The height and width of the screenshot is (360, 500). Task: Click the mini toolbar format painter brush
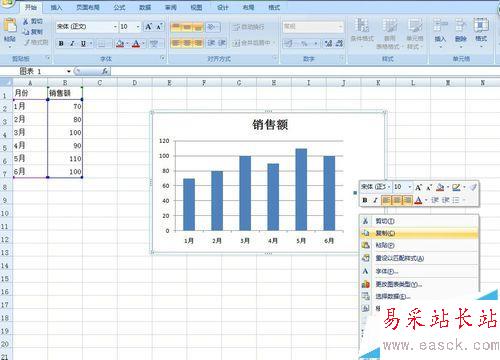click(473, 188)
